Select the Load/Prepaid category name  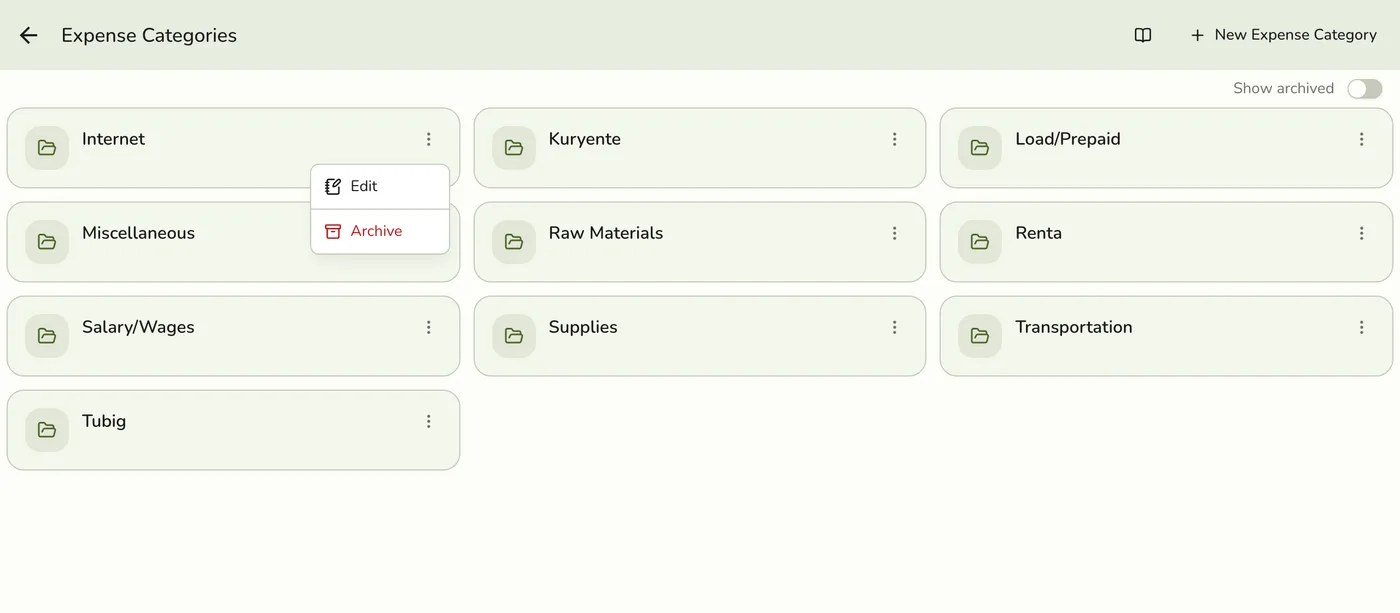point(1067,139)
